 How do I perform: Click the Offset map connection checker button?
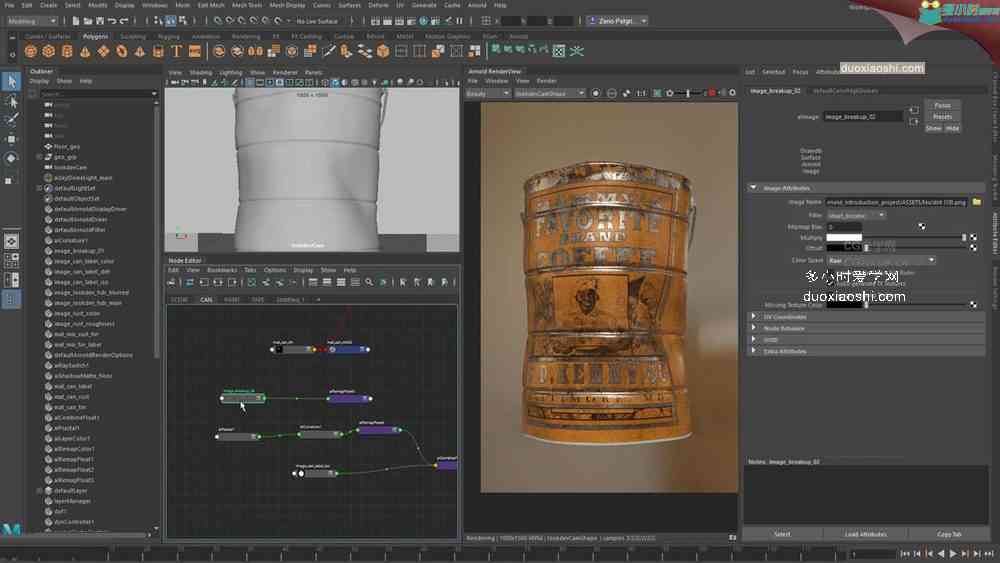[x=973, y=247]
